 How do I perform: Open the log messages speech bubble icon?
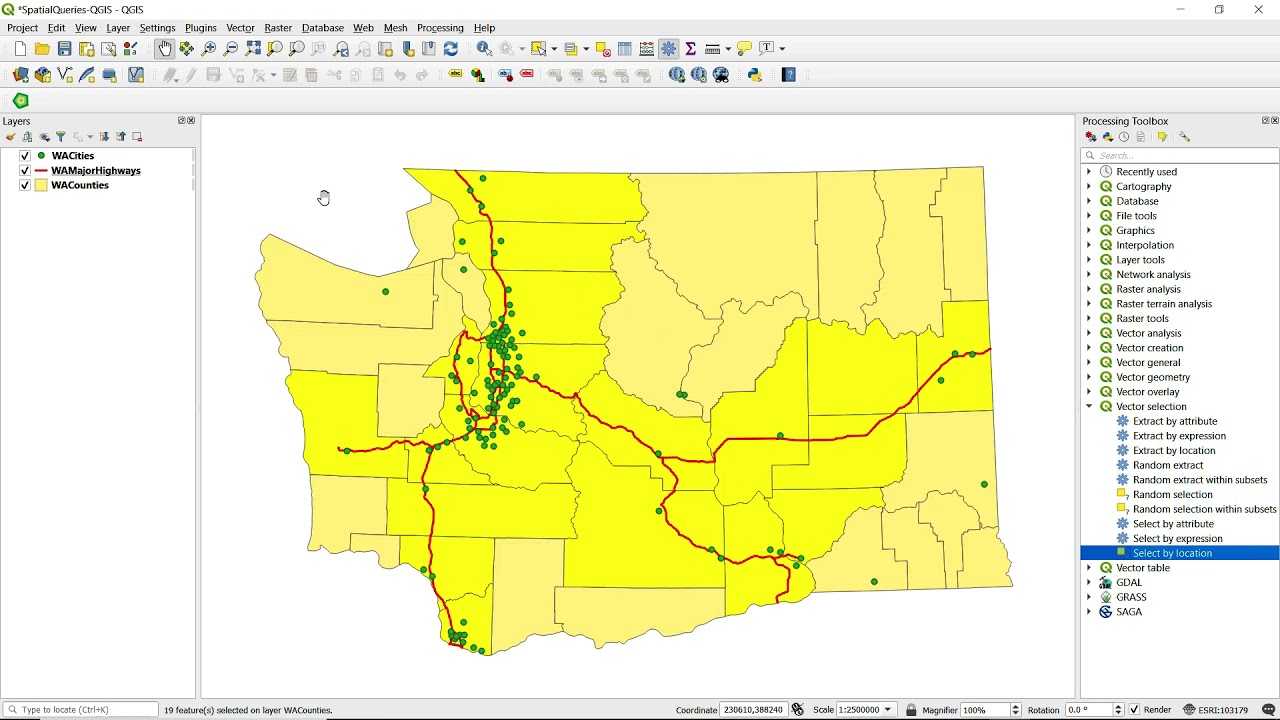[x=1268, y=710]
